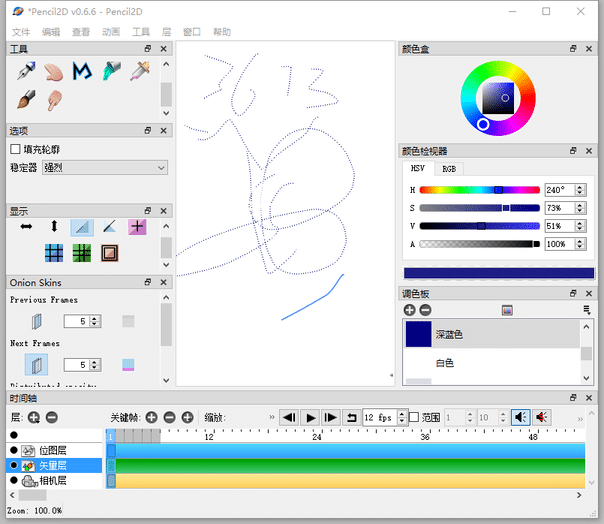Select the 深蓝色 palette swatch
Viewport: 604px width, 524px height.
coord(418,334)
